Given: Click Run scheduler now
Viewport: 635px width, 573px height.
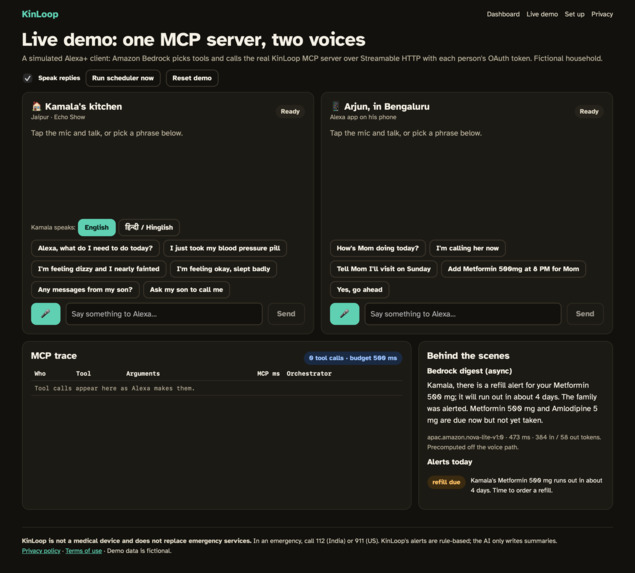Looking at the screenshot, I should click(123, 78).
